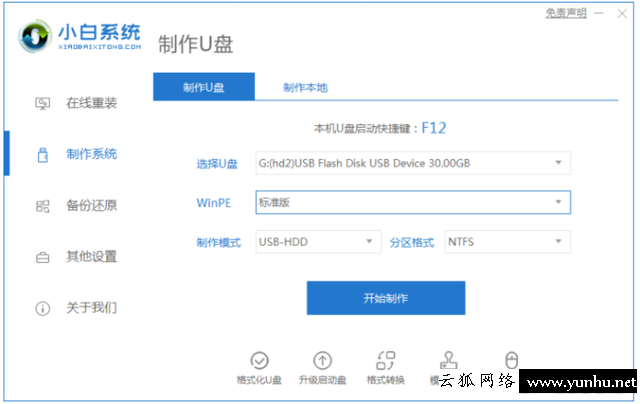Click the 小白系统 logo

click(80, 36)
